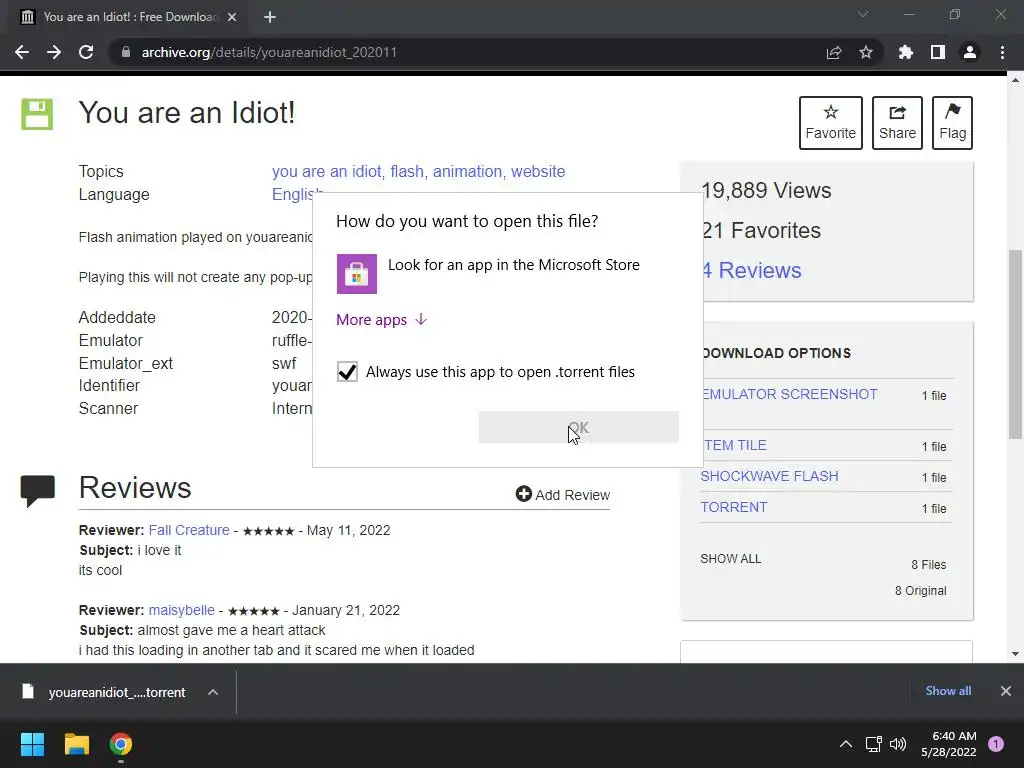Open the network status tray icon

(874, 744)
